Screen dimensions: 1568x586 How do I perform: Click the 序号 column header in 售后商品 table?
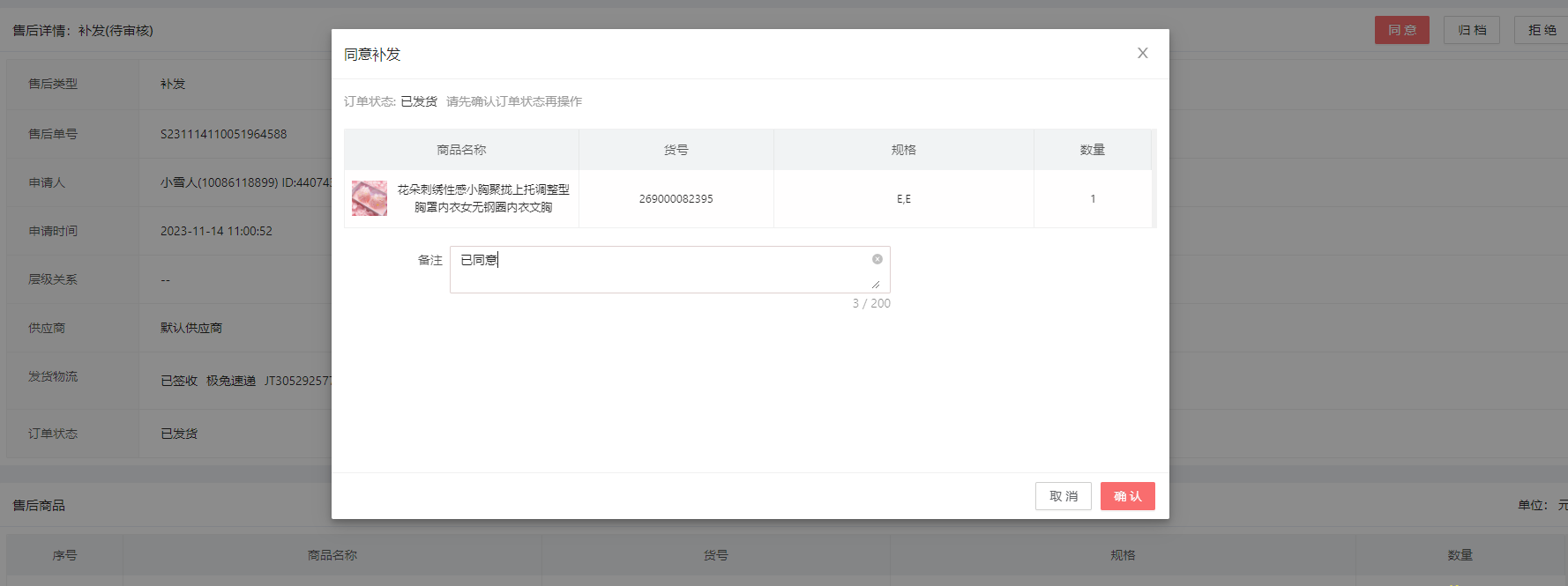click(x=64, y=555)
